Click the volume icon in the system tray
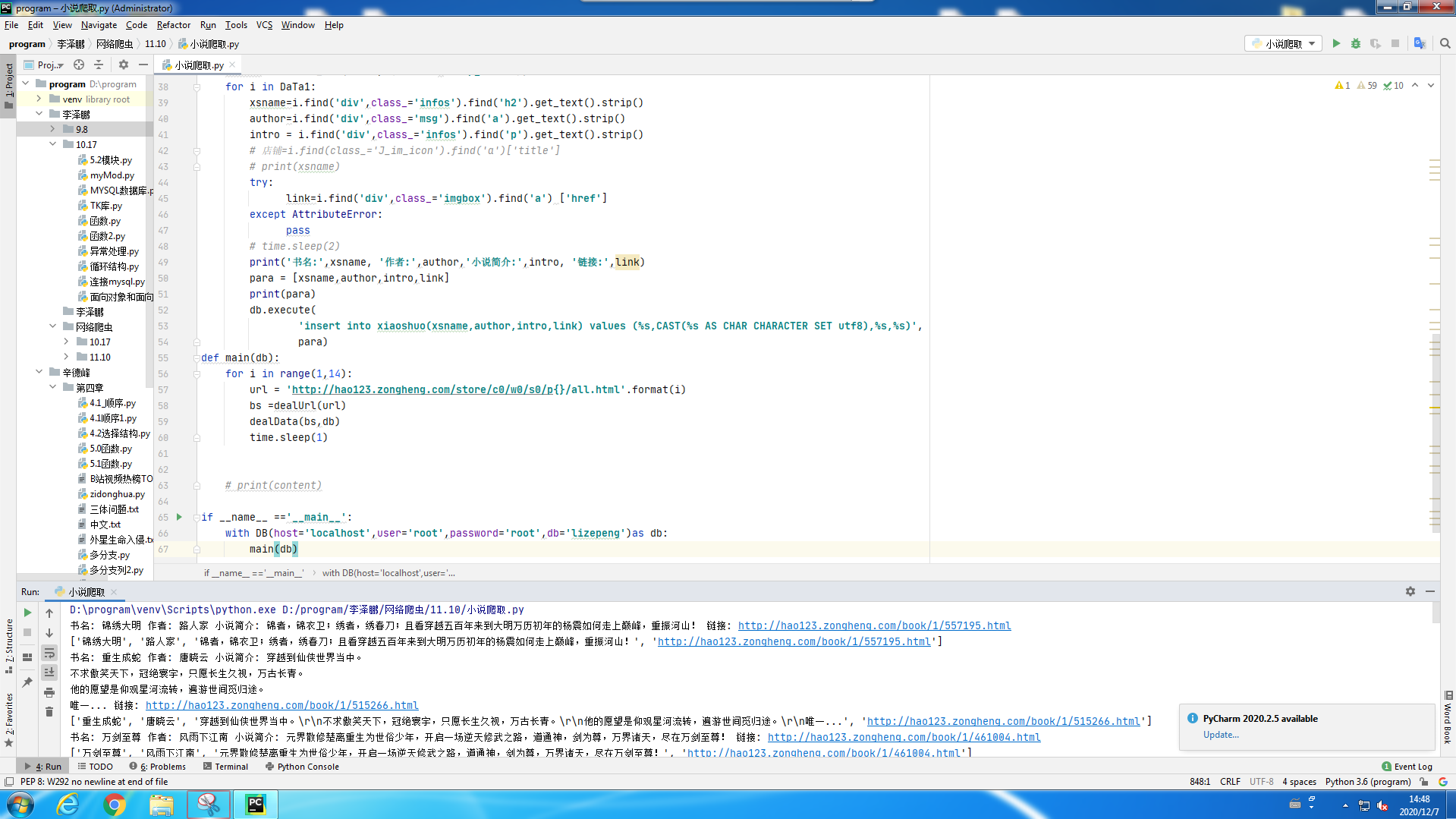 [x=1382, y=805]
